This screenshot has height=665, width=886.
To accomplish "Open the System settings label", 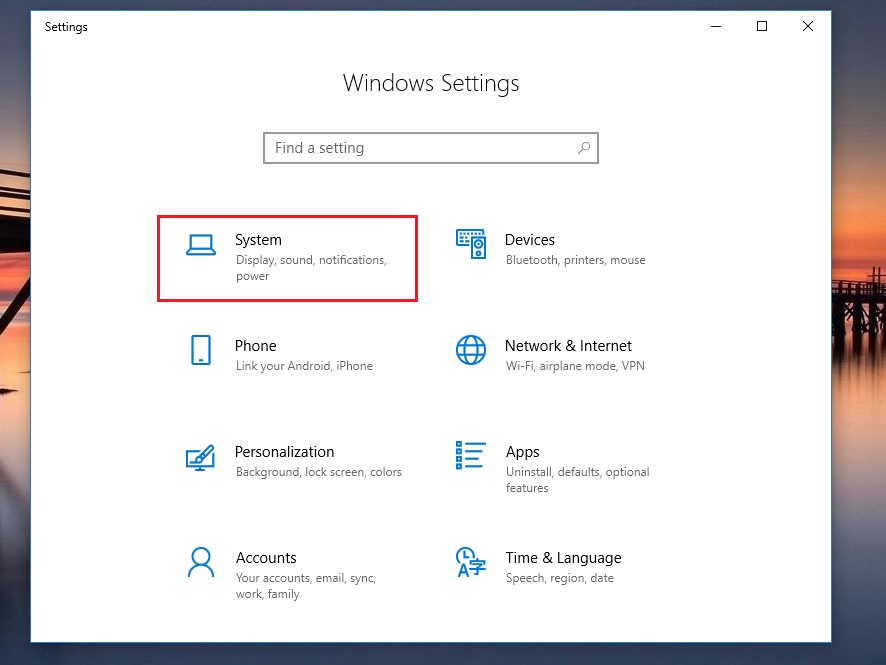I will coord(258,240).
